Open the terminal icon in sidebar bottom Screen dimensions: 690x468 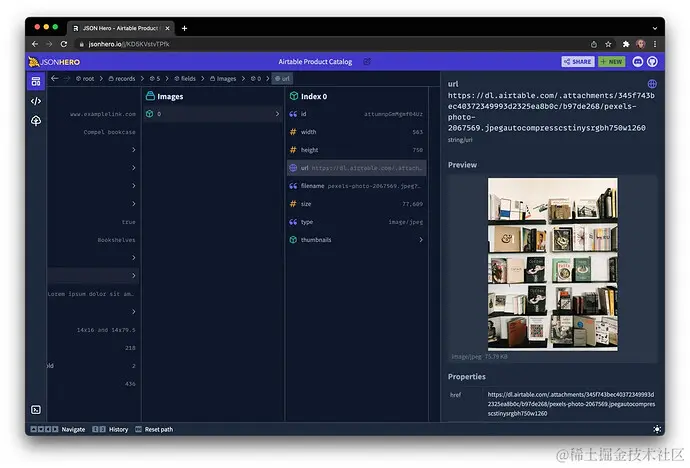click(x=36, y=410)
